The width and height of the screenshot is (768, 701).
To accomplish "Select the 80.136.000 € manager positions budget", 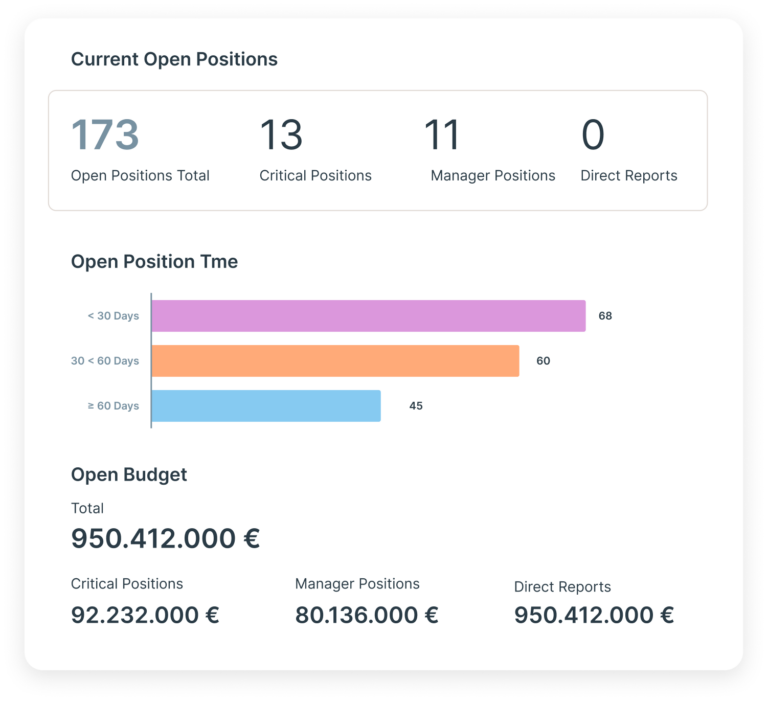I will pos(366,615).
